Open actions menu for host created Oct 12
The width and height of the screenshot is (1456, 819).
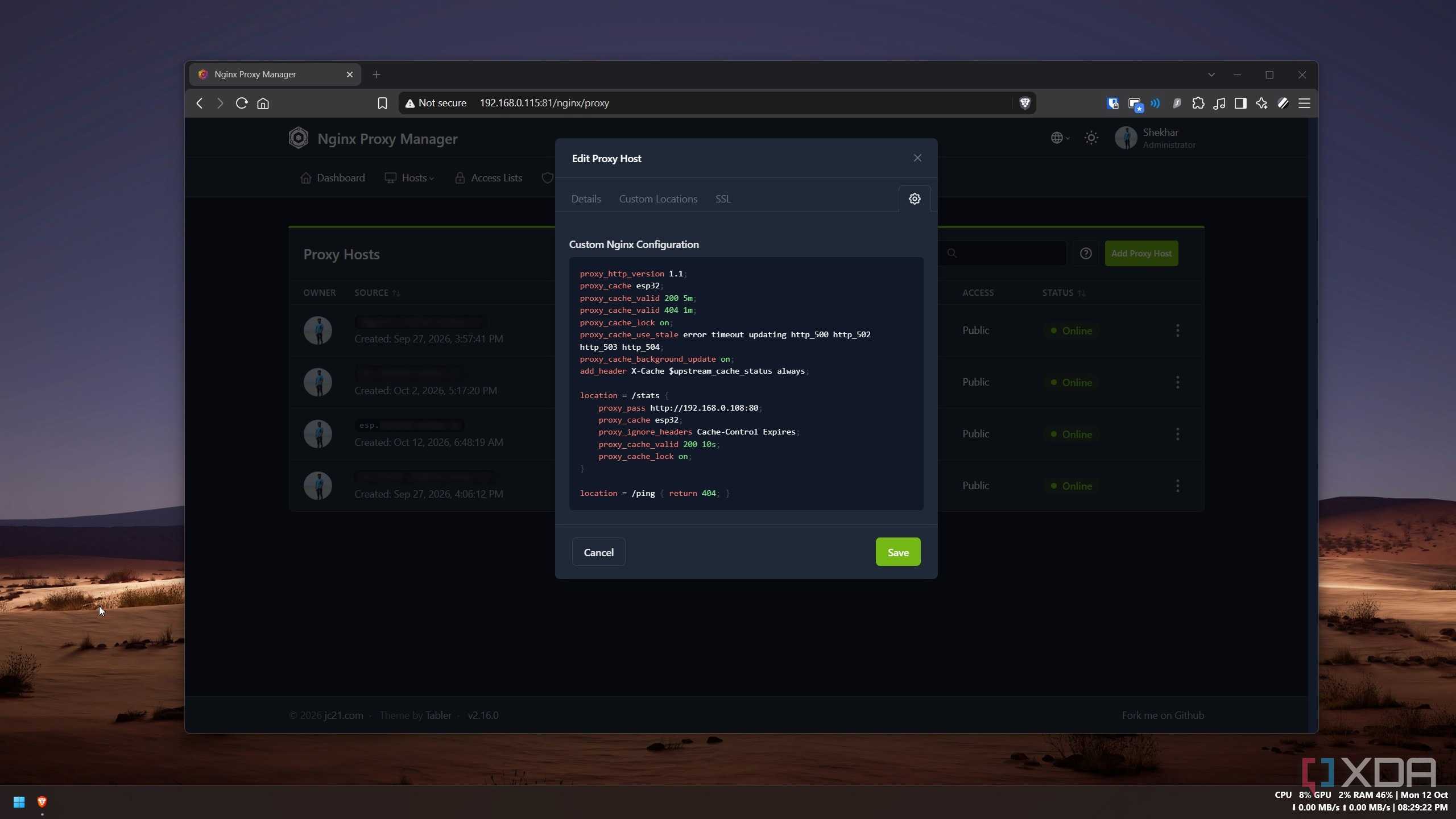[1177, 434]
